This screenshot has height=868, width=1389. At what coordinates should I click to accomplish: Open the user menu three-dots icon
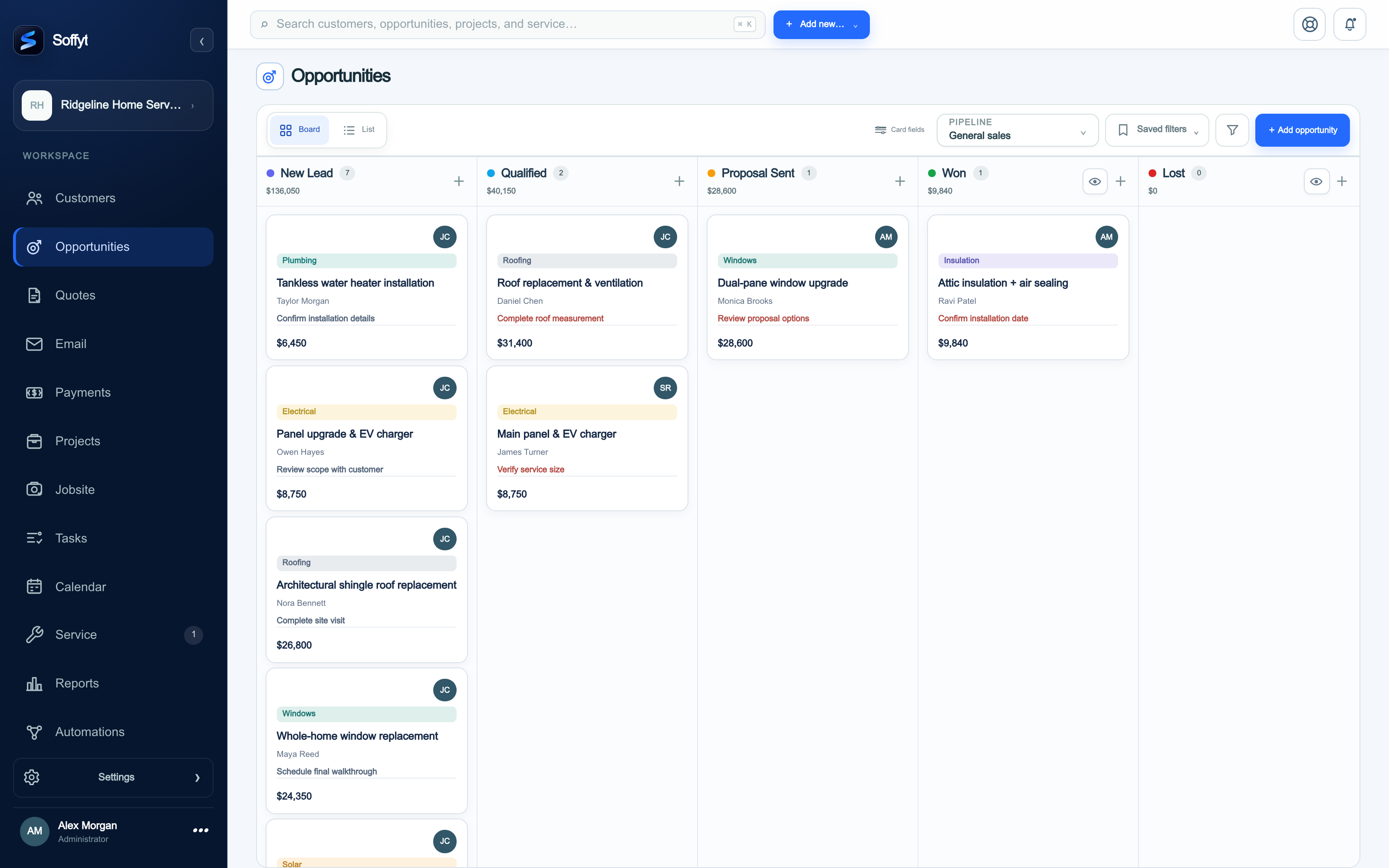[200, 830]
